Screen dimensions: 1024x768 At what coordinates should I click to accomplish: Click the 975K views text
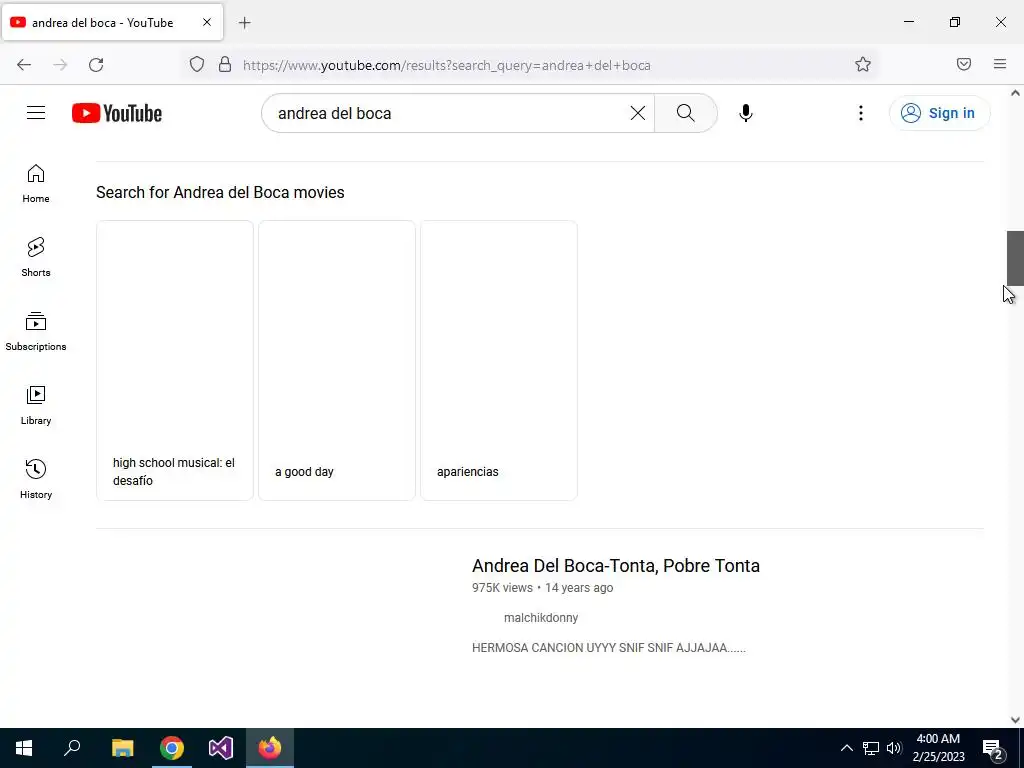click(x=502, y=588)
